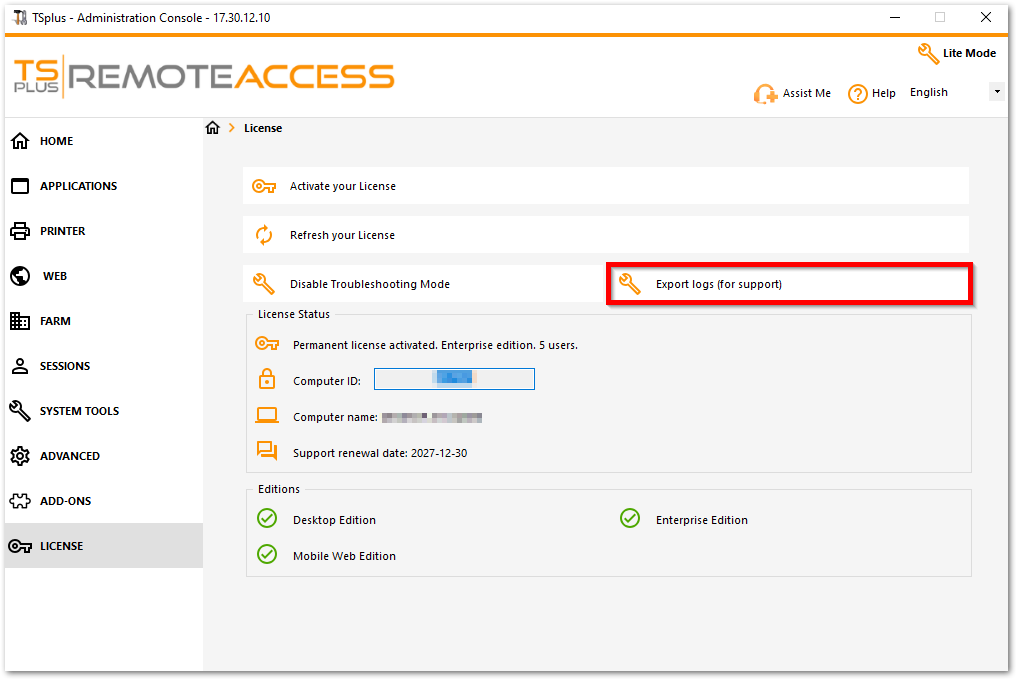Screen dimensions: 1017x680
Task: Open the Sessions section
Action: coord(65,366)
